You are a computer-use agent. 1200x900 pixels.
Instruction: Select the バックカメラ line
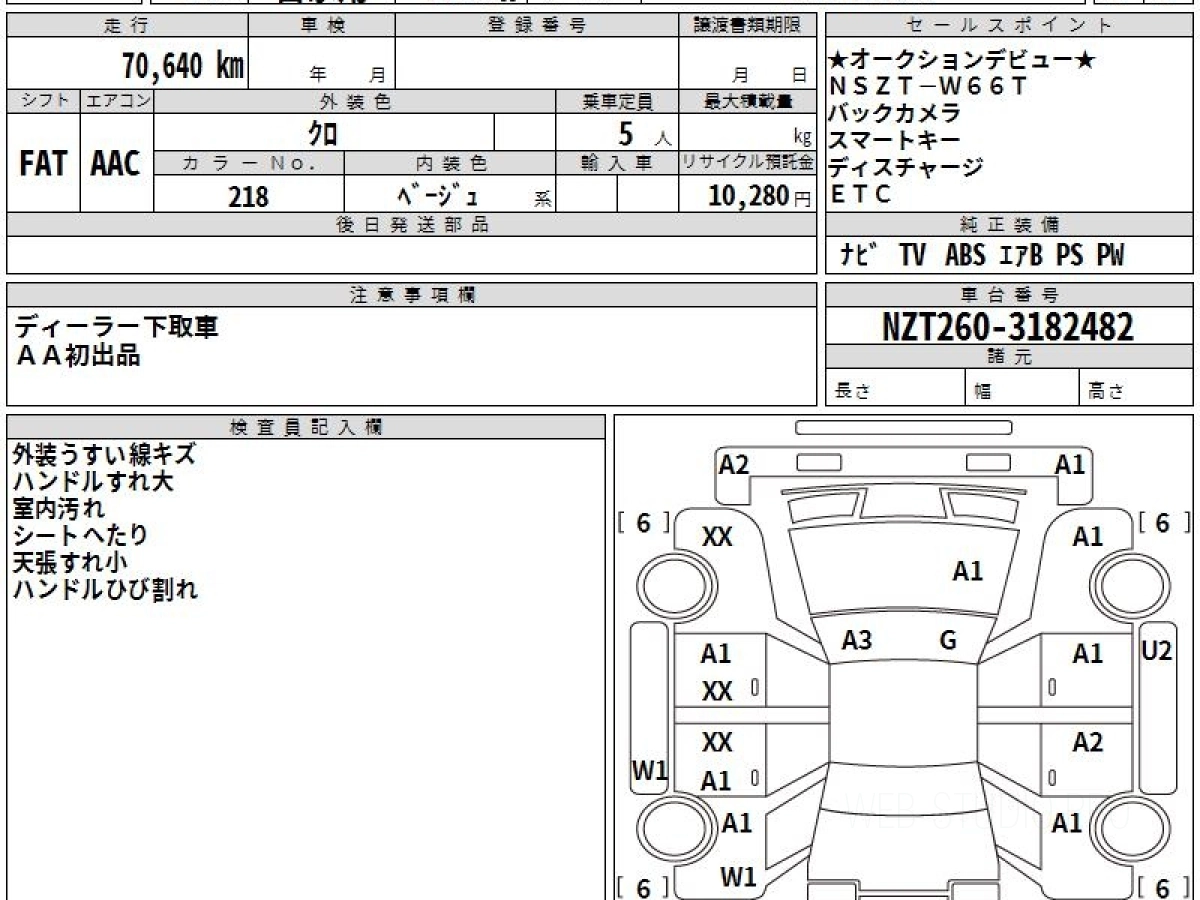(x=895, y=113)
